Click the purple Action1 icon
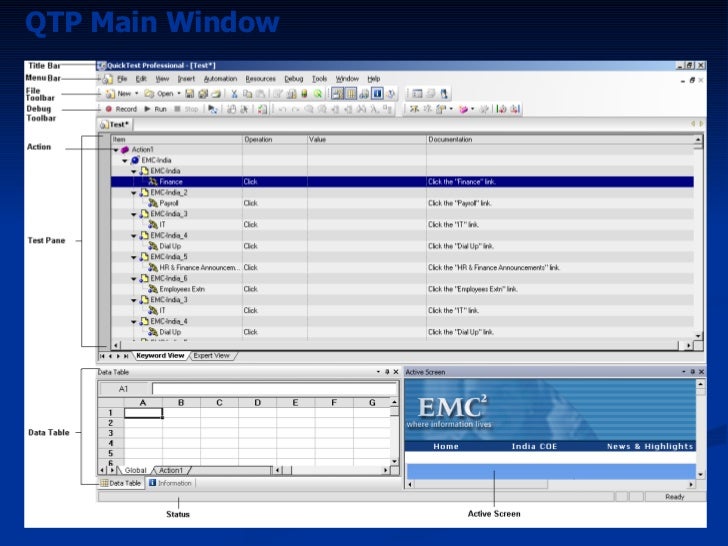728x546 pixels. 124,150
